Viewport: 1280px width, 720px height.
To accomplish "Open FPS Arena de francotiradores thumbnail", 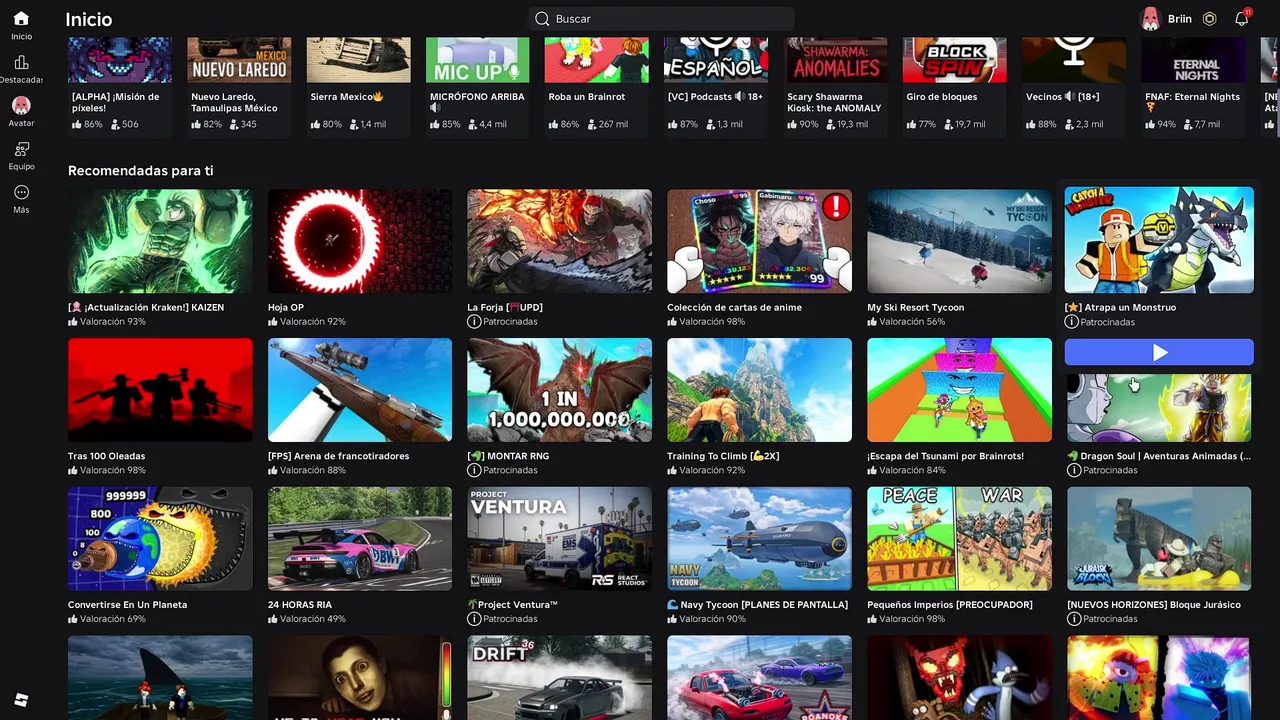I will 360,390.
